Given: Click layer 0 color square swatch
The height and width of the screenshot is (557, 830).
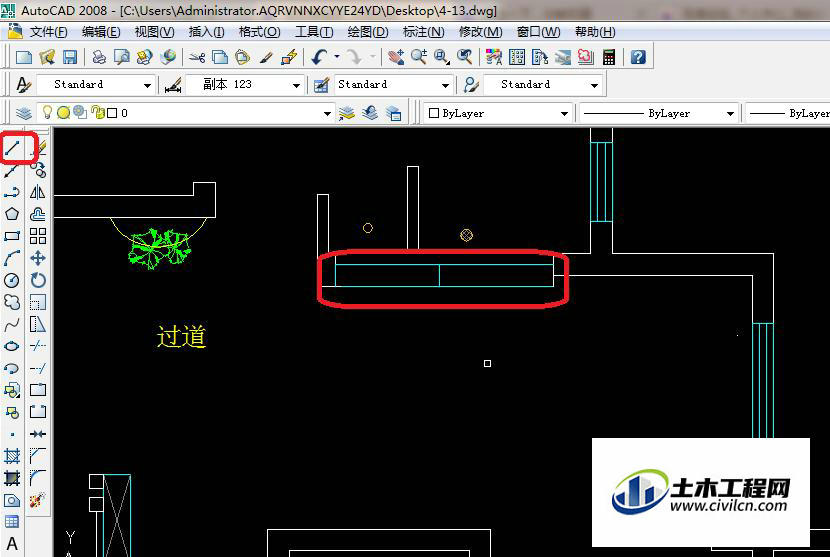Looking at the screenshot, I should 112,113.
